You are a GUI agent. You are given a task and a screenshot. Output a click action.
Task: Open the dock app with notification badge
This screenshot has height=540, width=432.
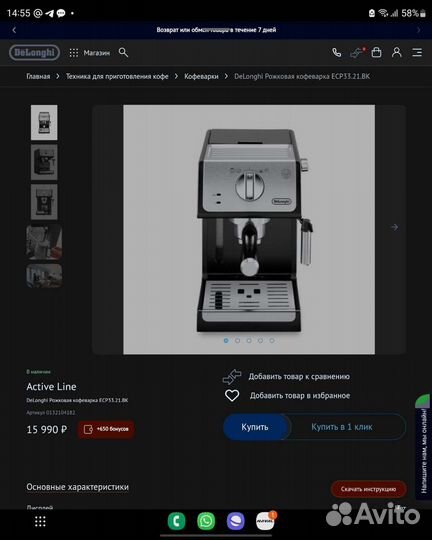[x=265, y=521]
